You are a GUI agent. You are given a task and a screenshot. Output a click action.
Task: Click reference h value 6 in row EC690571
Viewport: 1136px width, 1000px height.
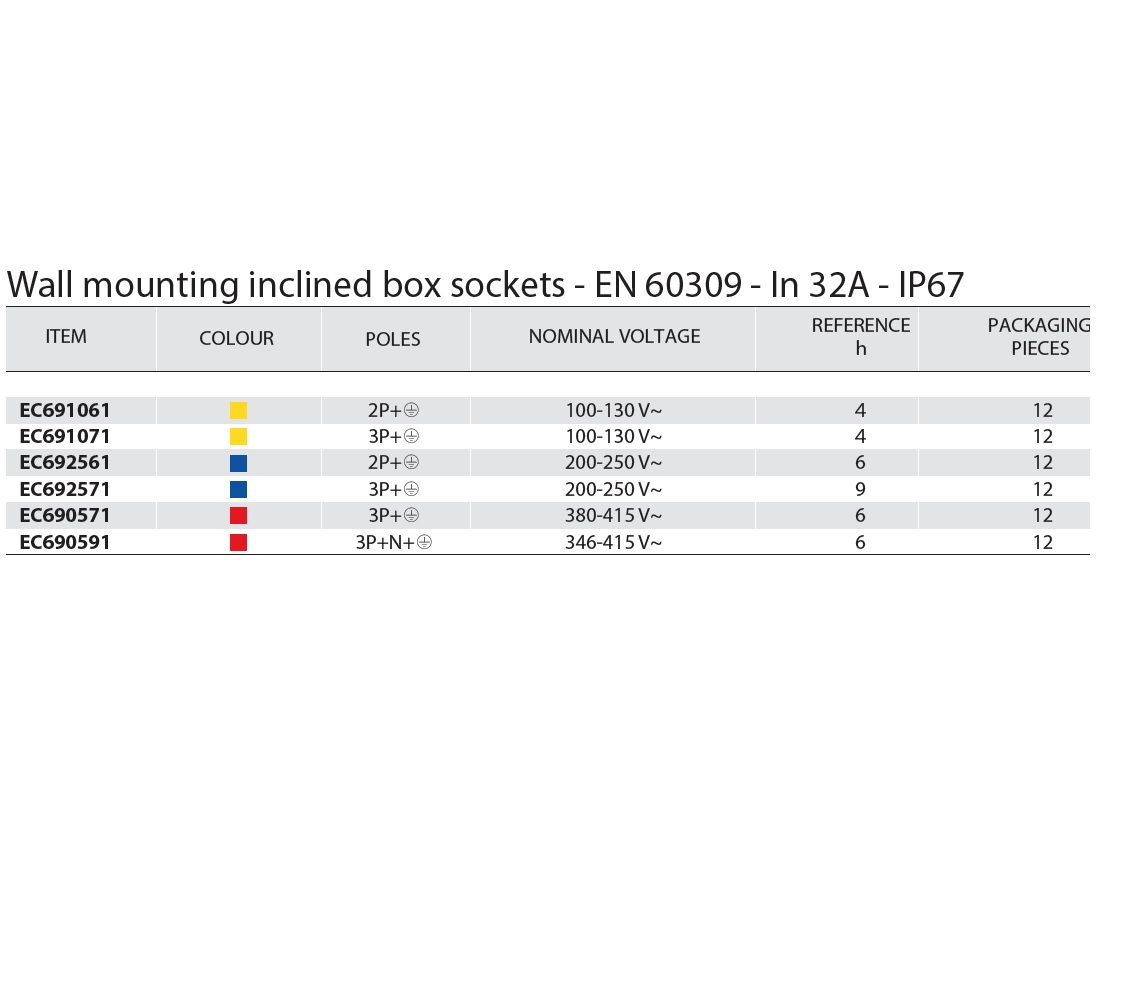tap(860, 515)
